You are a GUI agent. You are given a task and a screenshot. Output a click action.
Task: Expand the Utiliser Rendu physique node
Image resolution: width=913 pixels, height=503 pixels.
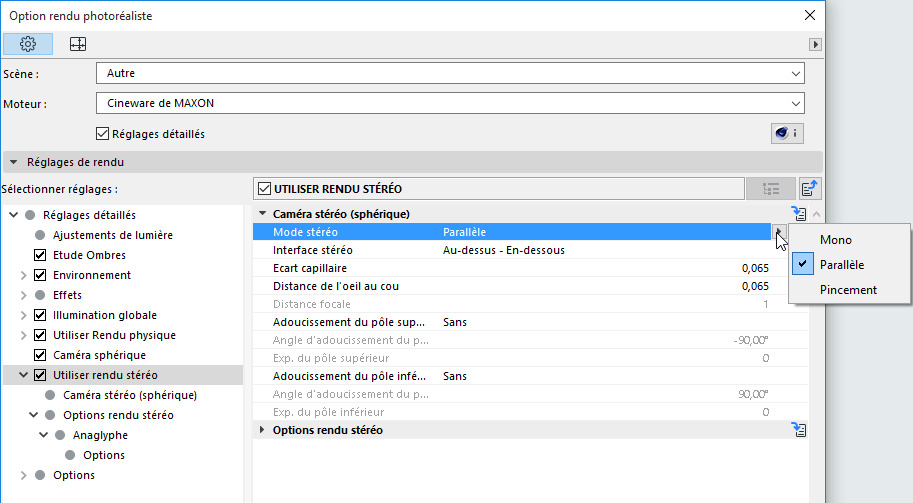[23, 335]
